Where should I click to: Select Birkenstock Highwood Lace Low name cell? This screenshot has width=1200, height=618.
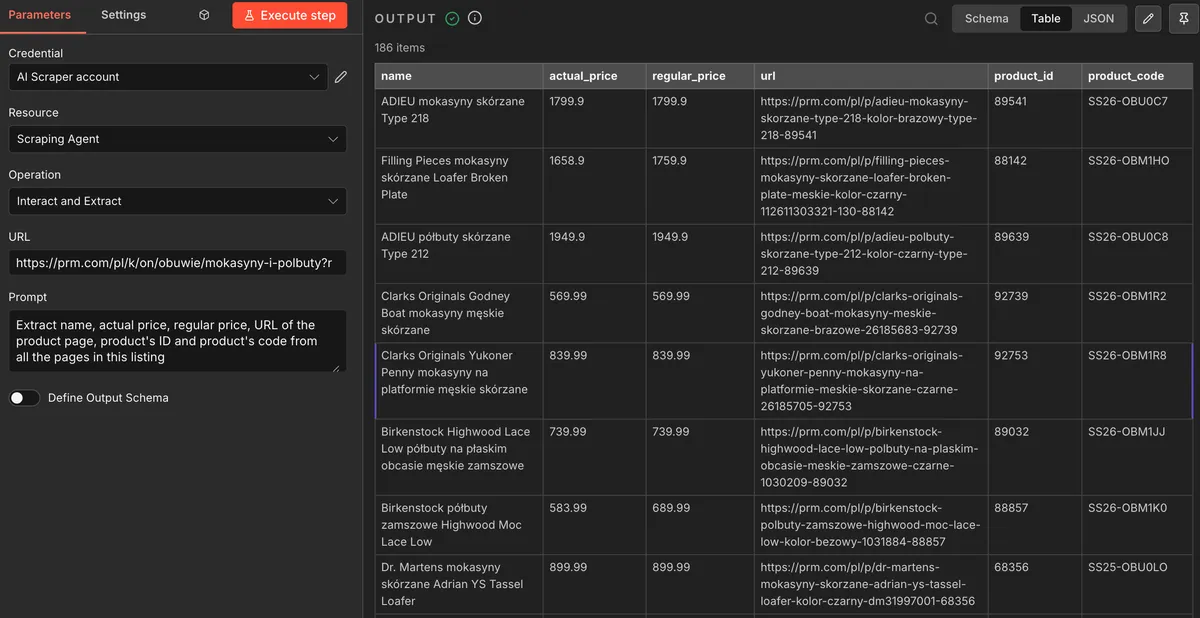click(x=459, y=457)
